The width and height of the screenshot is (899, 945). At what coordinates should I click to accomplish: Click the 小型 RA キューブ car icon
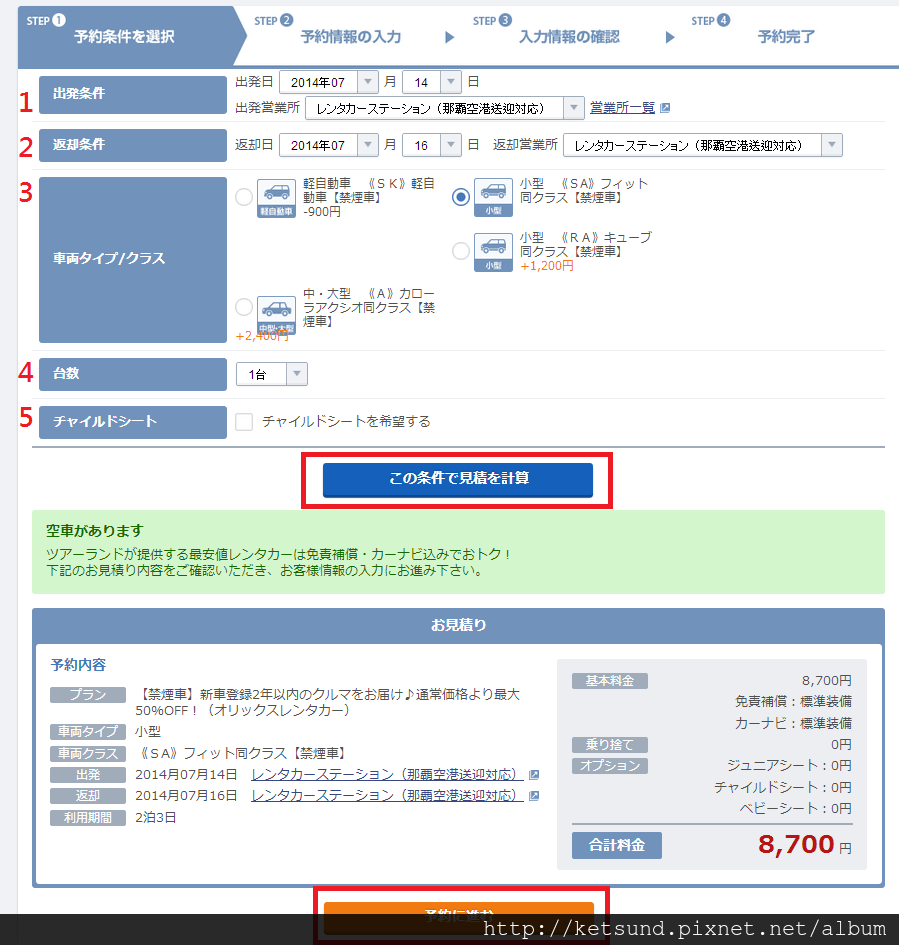(493, 253)
